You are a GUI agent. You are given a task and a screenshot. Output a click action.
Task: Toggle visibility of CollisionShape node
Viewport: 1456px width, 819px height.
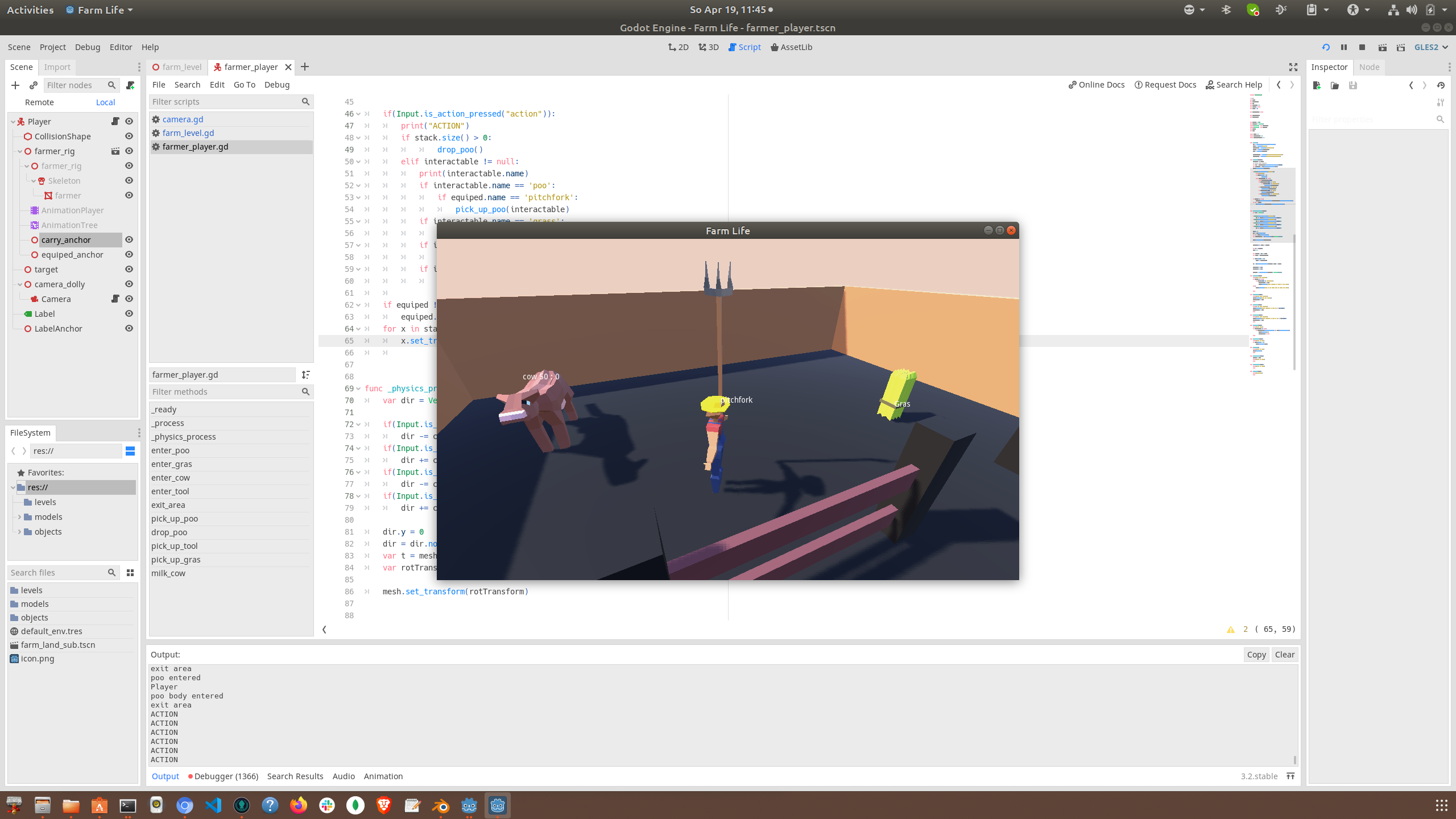[129, 136]
